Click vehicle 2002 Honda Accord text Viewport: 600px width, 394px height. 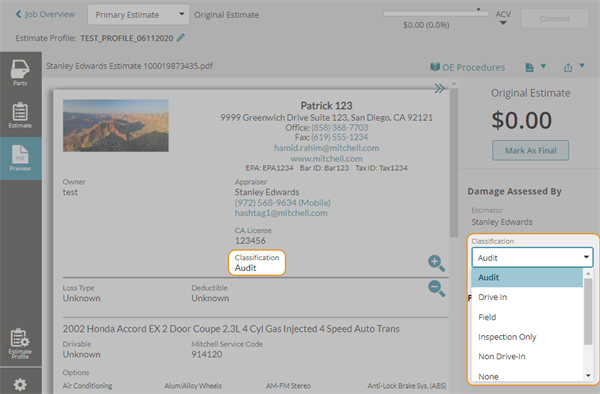tap(231, 329)
